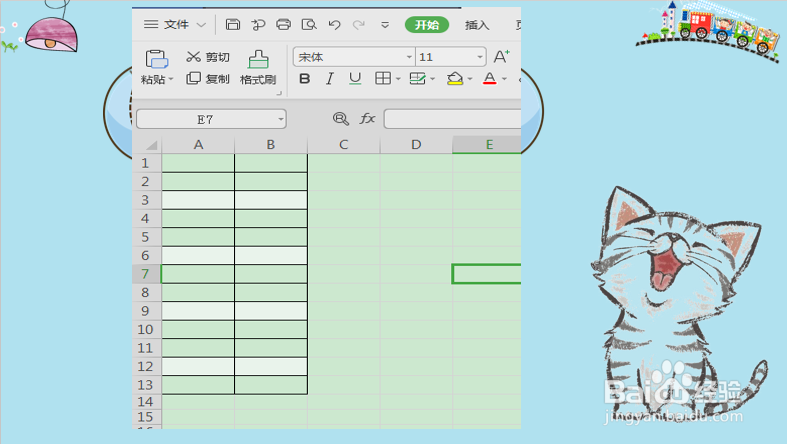
Task: Toggle Italic formatting
Action: [x=329, y=79]
